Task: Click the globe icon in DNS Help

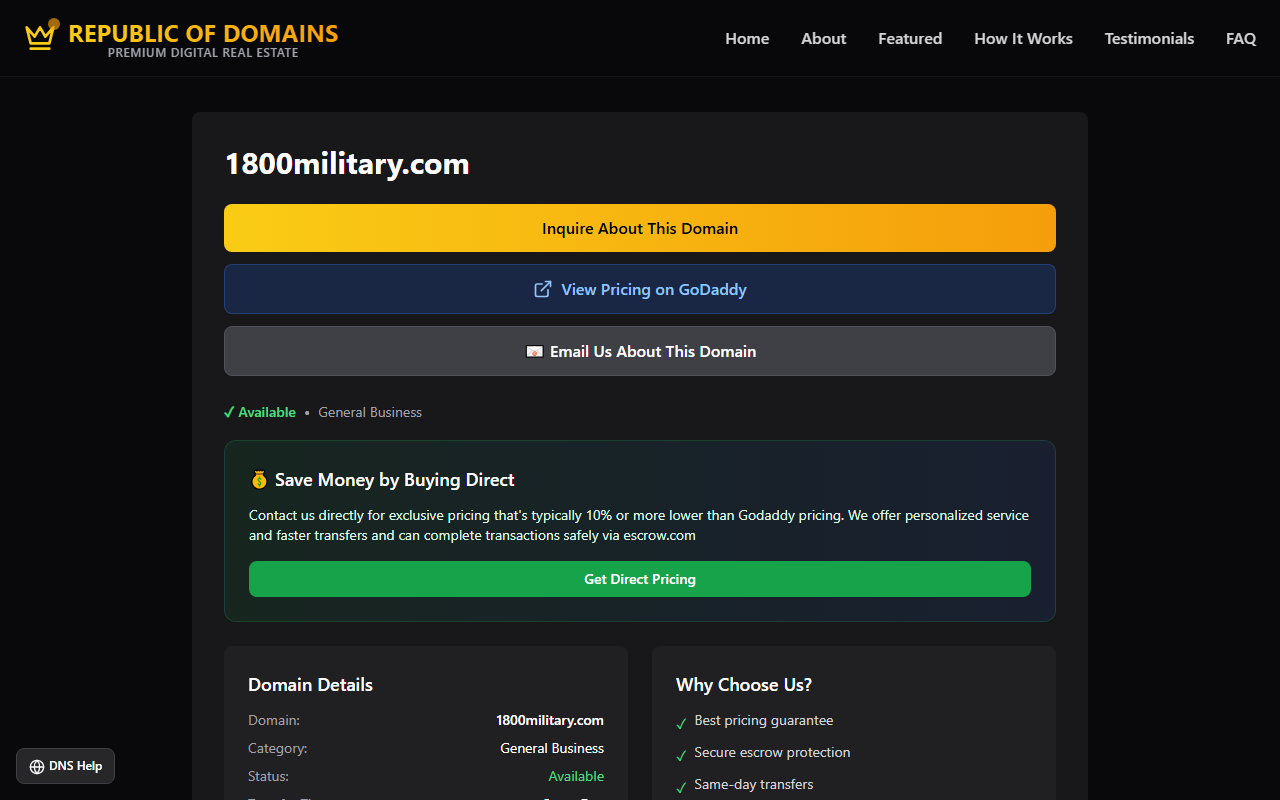Action: pos(37,767)
